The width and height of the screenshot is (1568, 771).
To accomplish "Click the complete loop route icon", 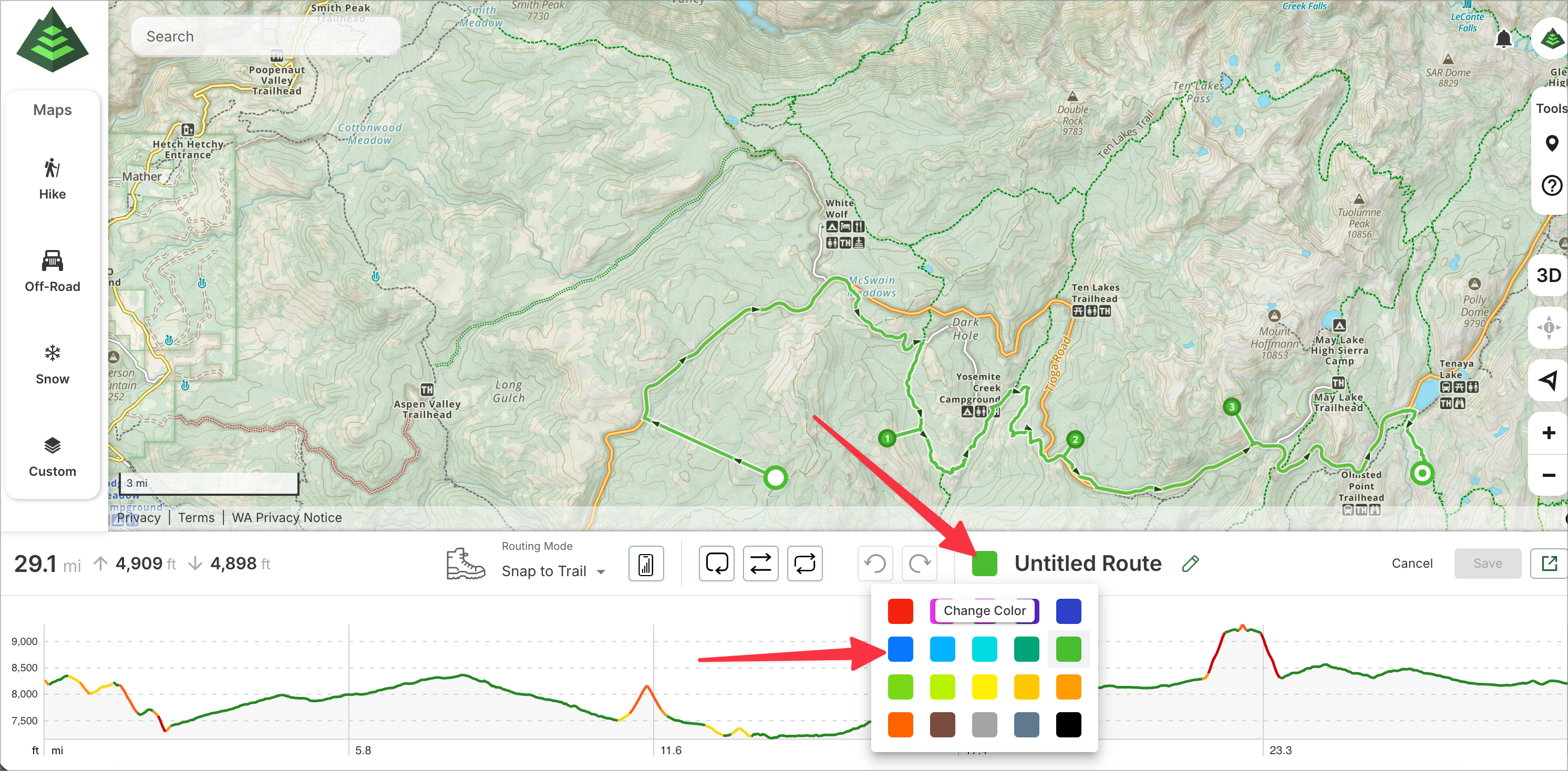I will 804,564.
